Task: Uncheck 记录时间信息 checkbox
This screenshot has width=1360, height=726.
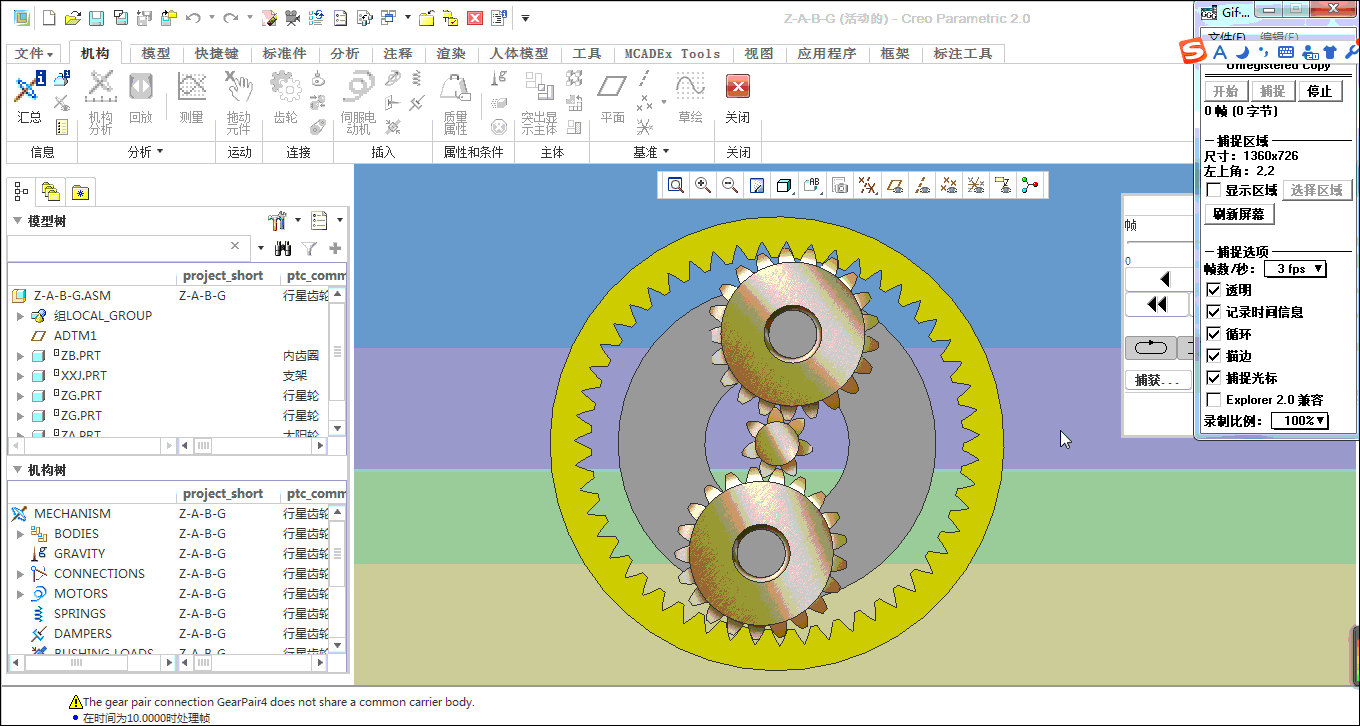Action: (x=1214, y=312)
